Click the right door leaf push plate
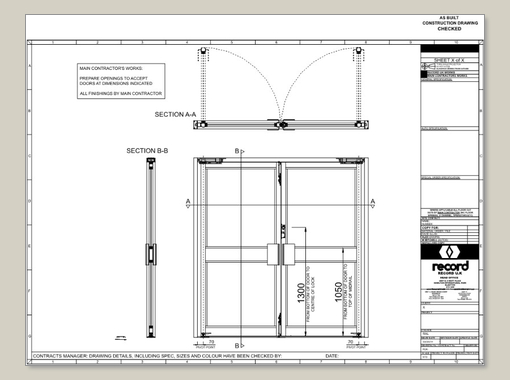The width and height of the screenshot is (510, 380). pyautogui.click(x=289, y=254)
